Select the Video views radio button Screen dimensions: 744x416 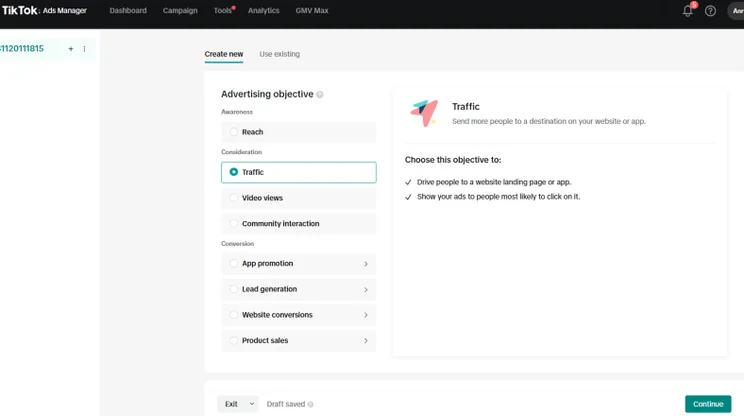(x=233, y=198)
